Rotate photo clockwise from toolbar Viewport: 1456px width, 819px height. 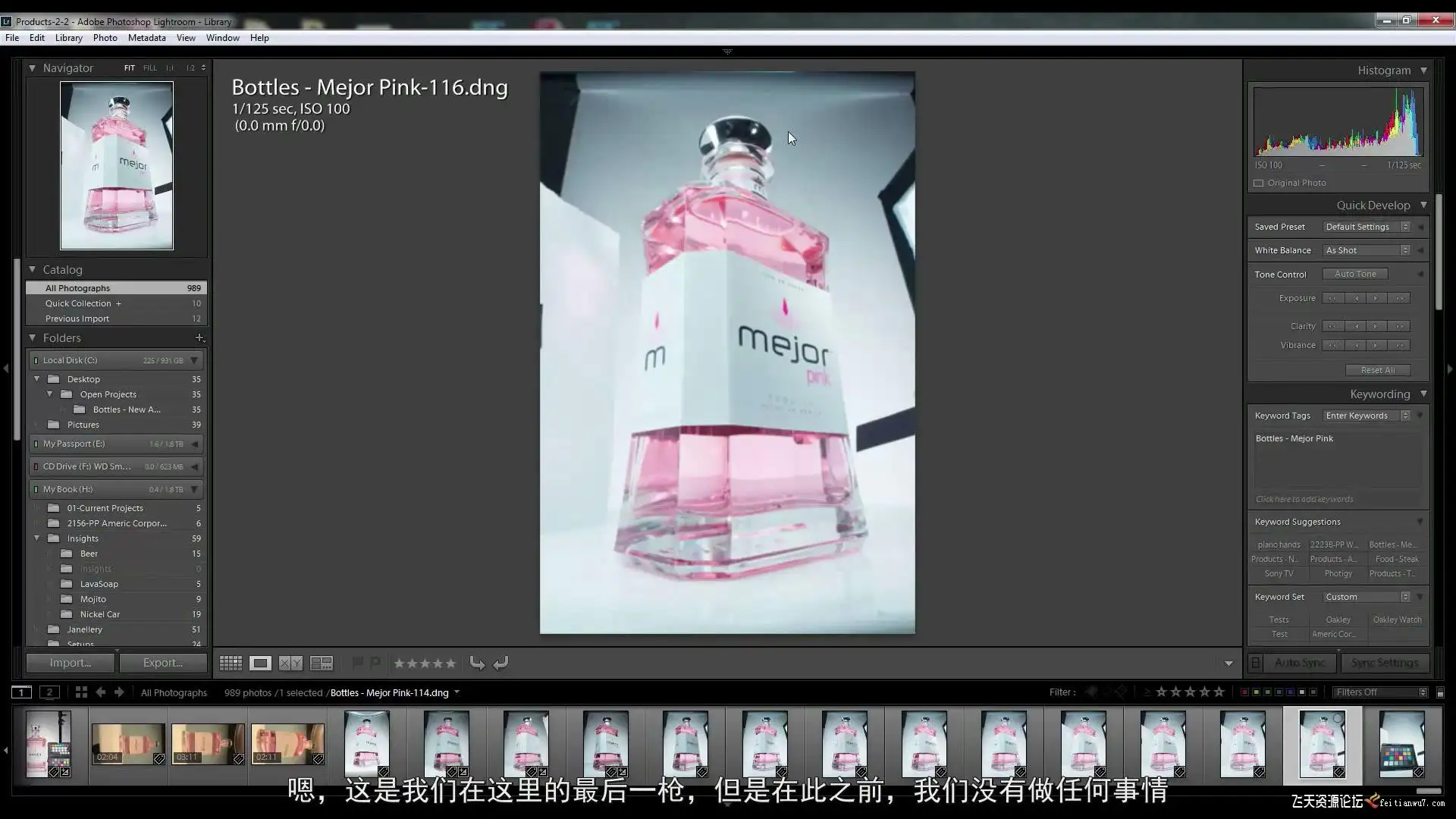pos(500,664)
